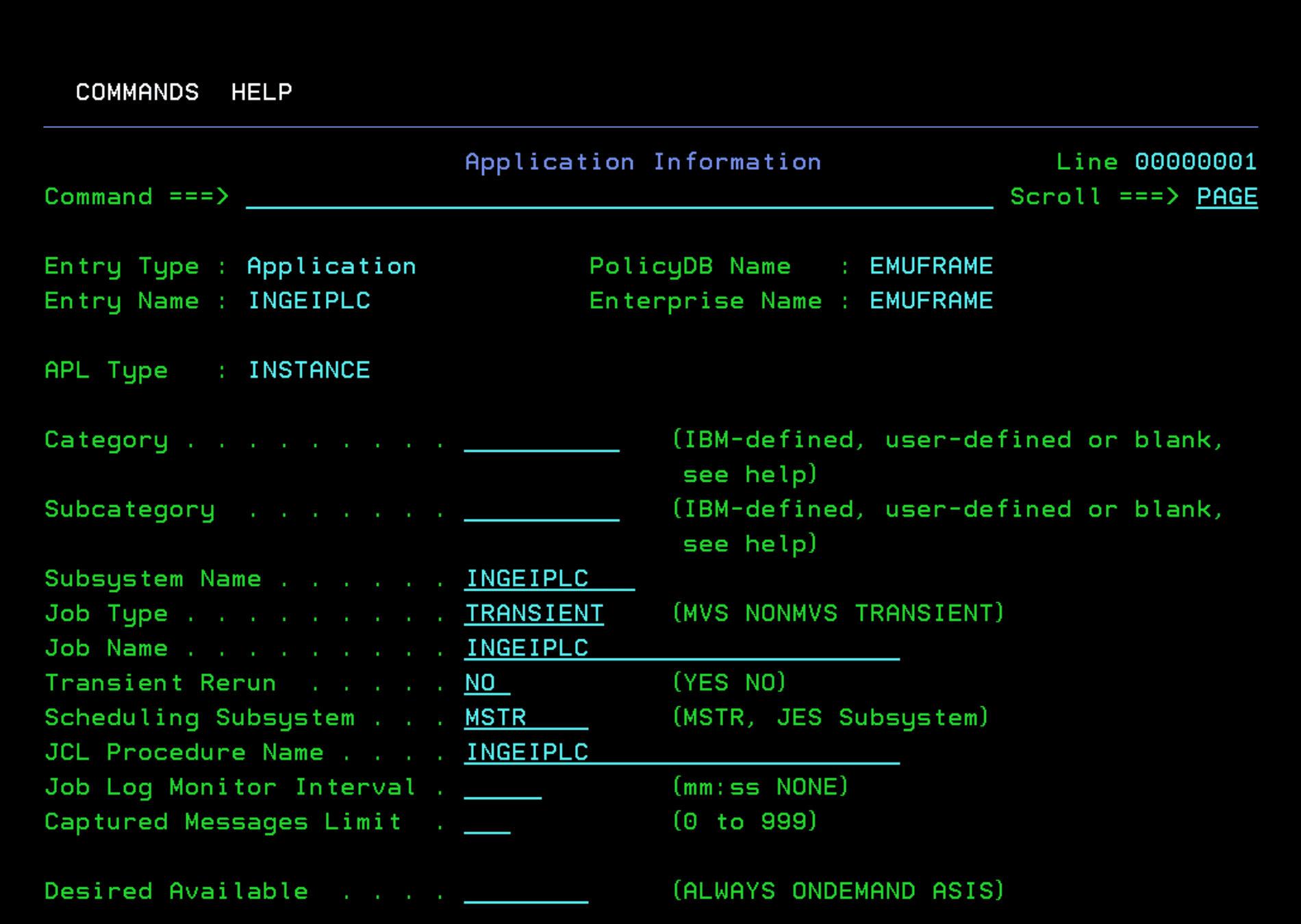Click the Command input line
1301x924 pixels.
point(616,198)
